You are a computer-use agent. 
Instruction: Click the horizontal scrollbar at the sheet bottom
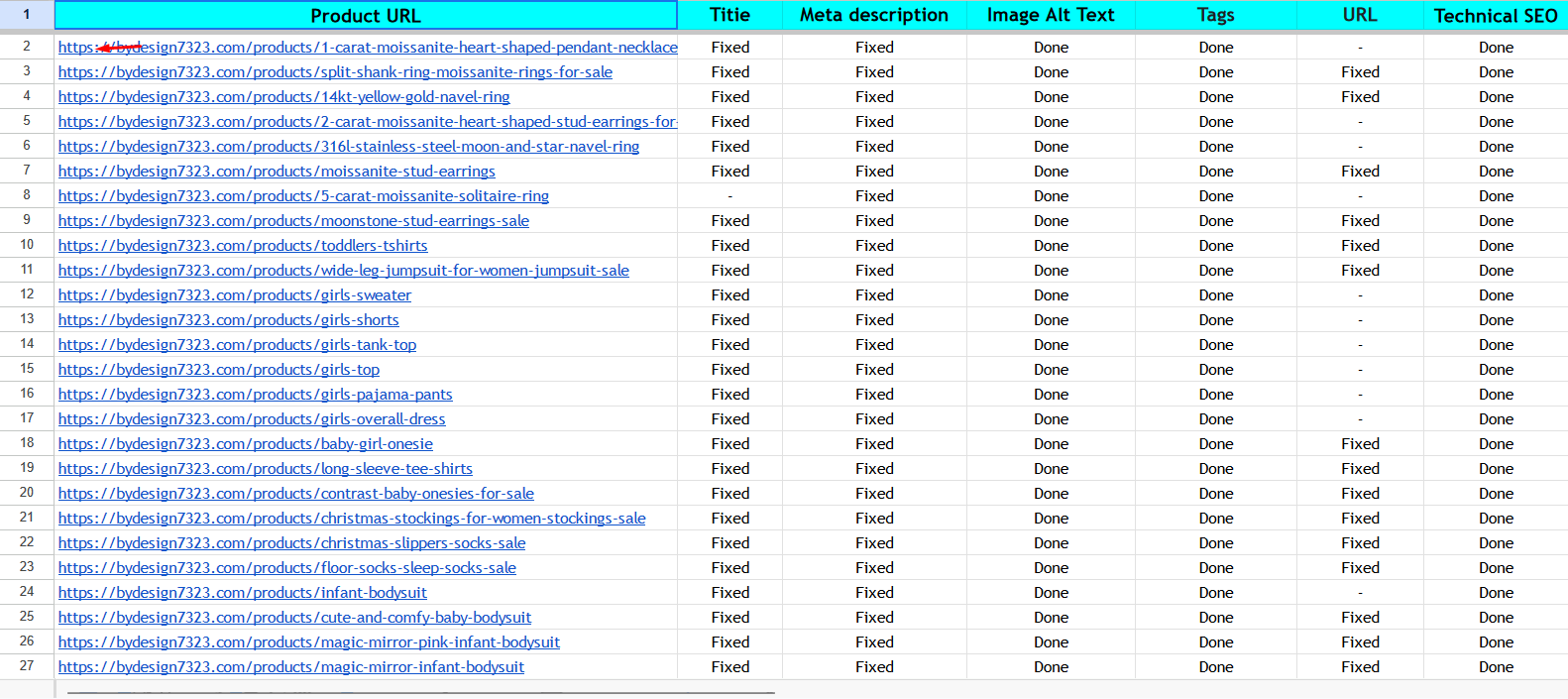(421, 693)
